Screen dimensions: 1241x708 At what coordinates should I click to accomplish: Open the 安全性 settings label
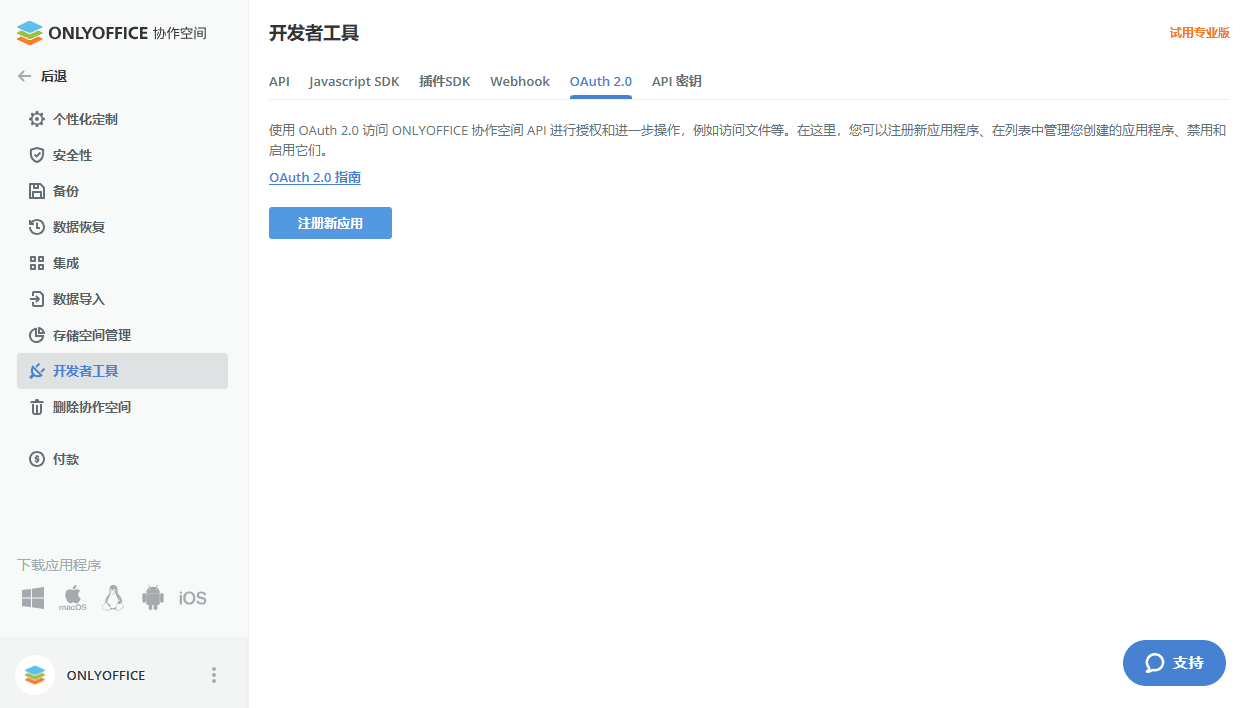pyautogui.click(x=72, y=155)
